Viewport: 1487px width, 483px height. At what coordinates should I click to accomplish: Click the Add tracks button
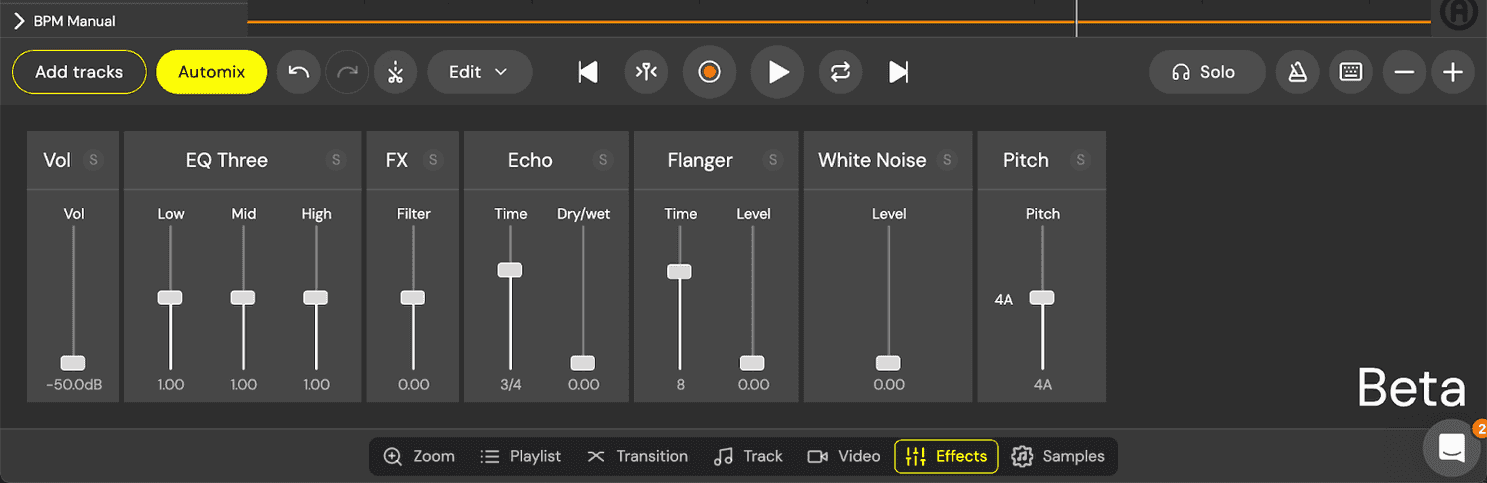click(79, 72)
